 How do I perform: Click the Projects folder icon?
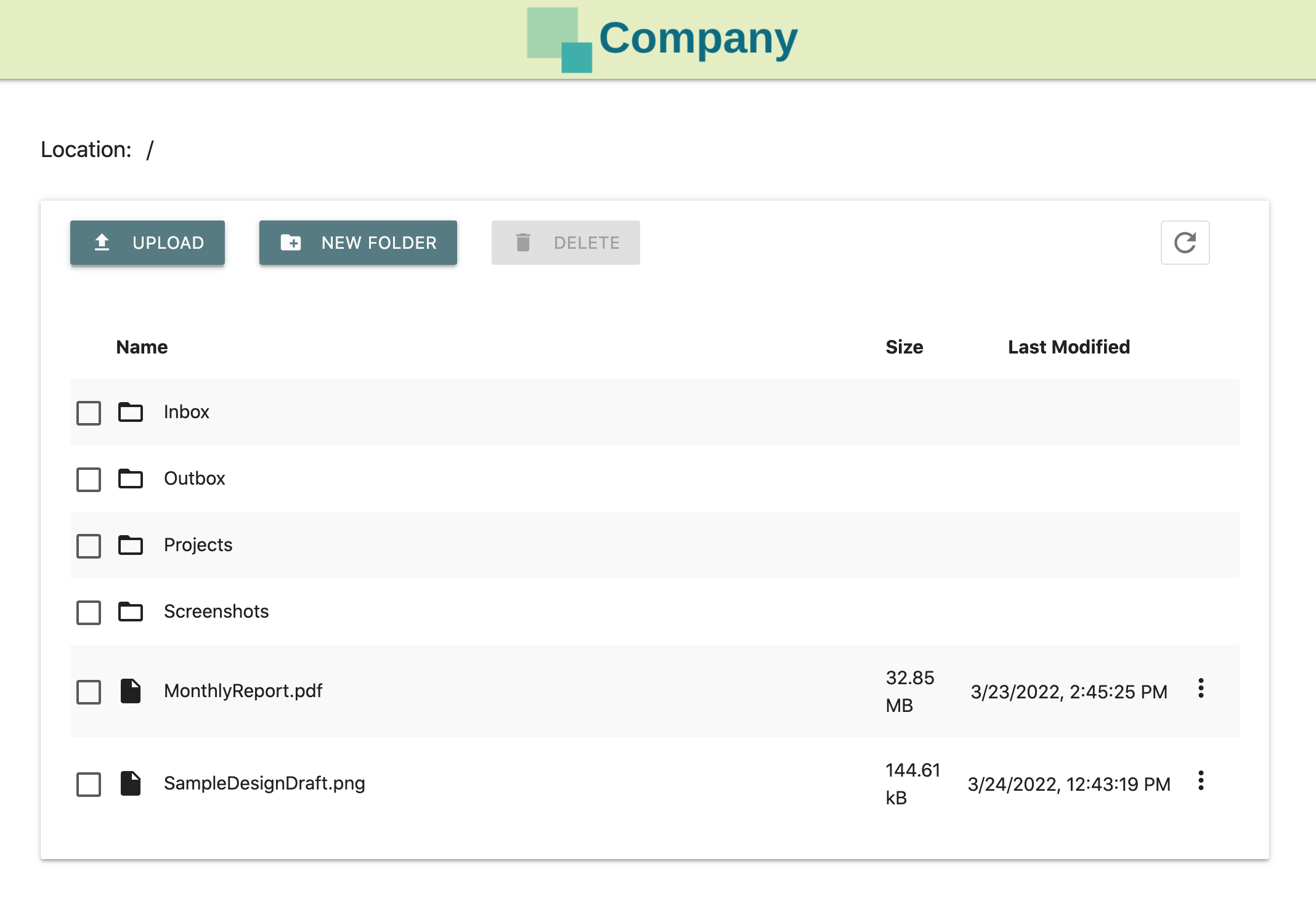[130, 545]
